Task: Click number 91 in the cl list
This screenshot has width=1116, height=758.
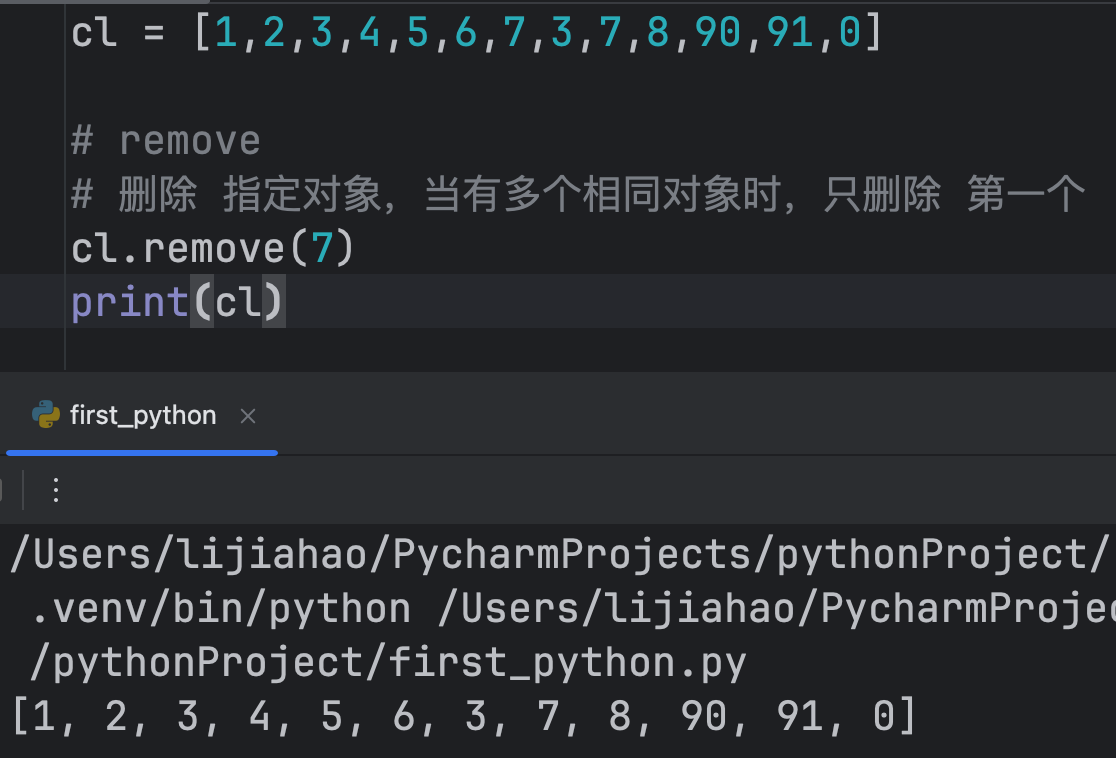Action: [x=790, y=33]
